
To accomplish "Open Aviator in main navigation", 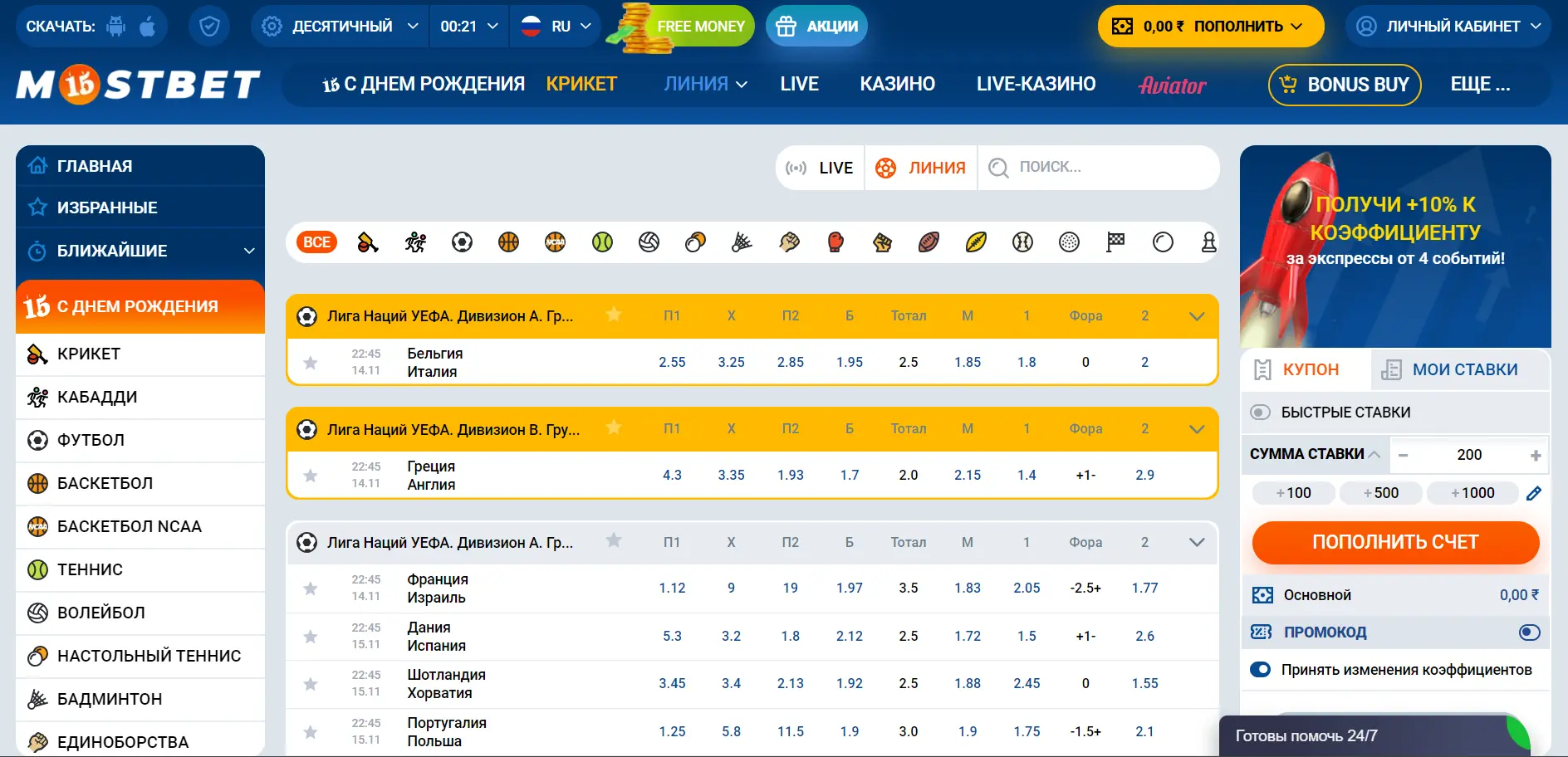I will [1172, 85].
